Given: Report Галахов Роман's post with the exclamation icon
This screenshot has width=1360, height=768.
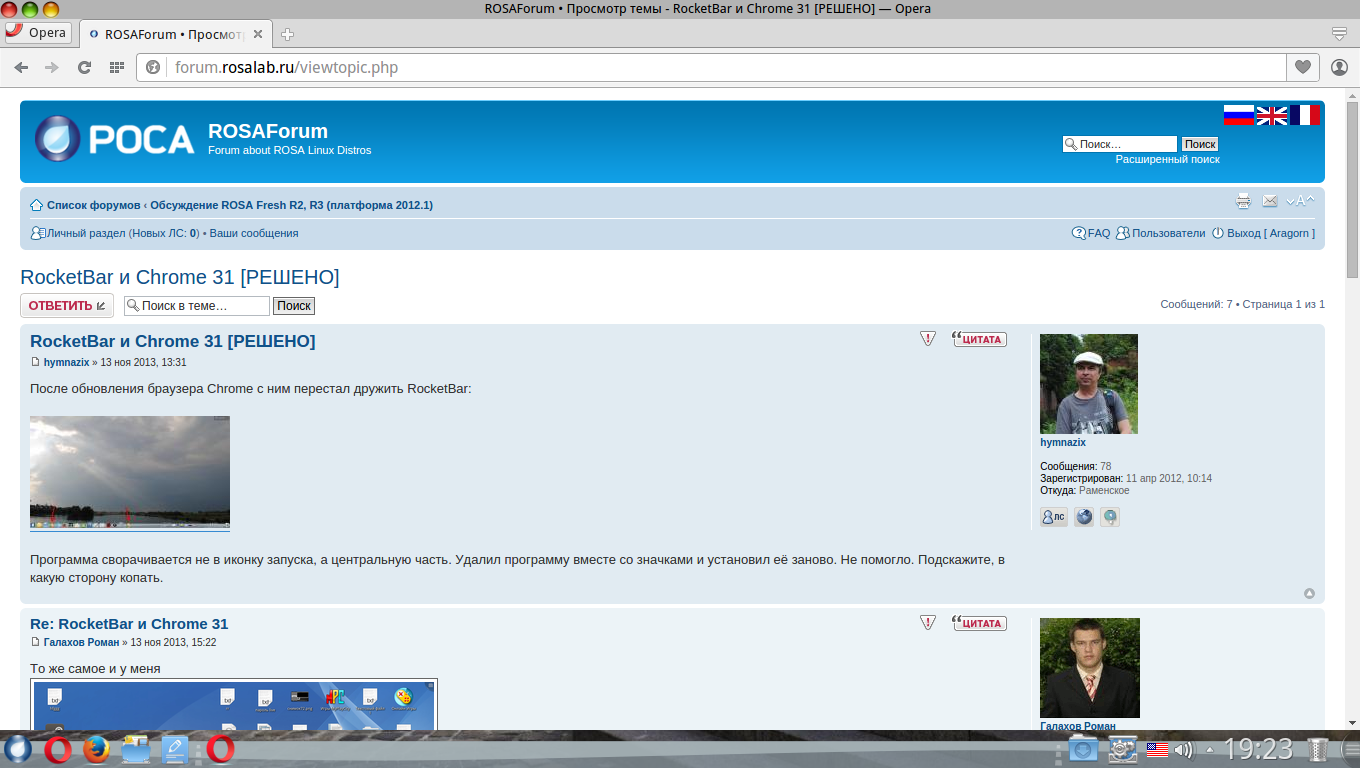Looking at the screenshot, I should point(928,622).
